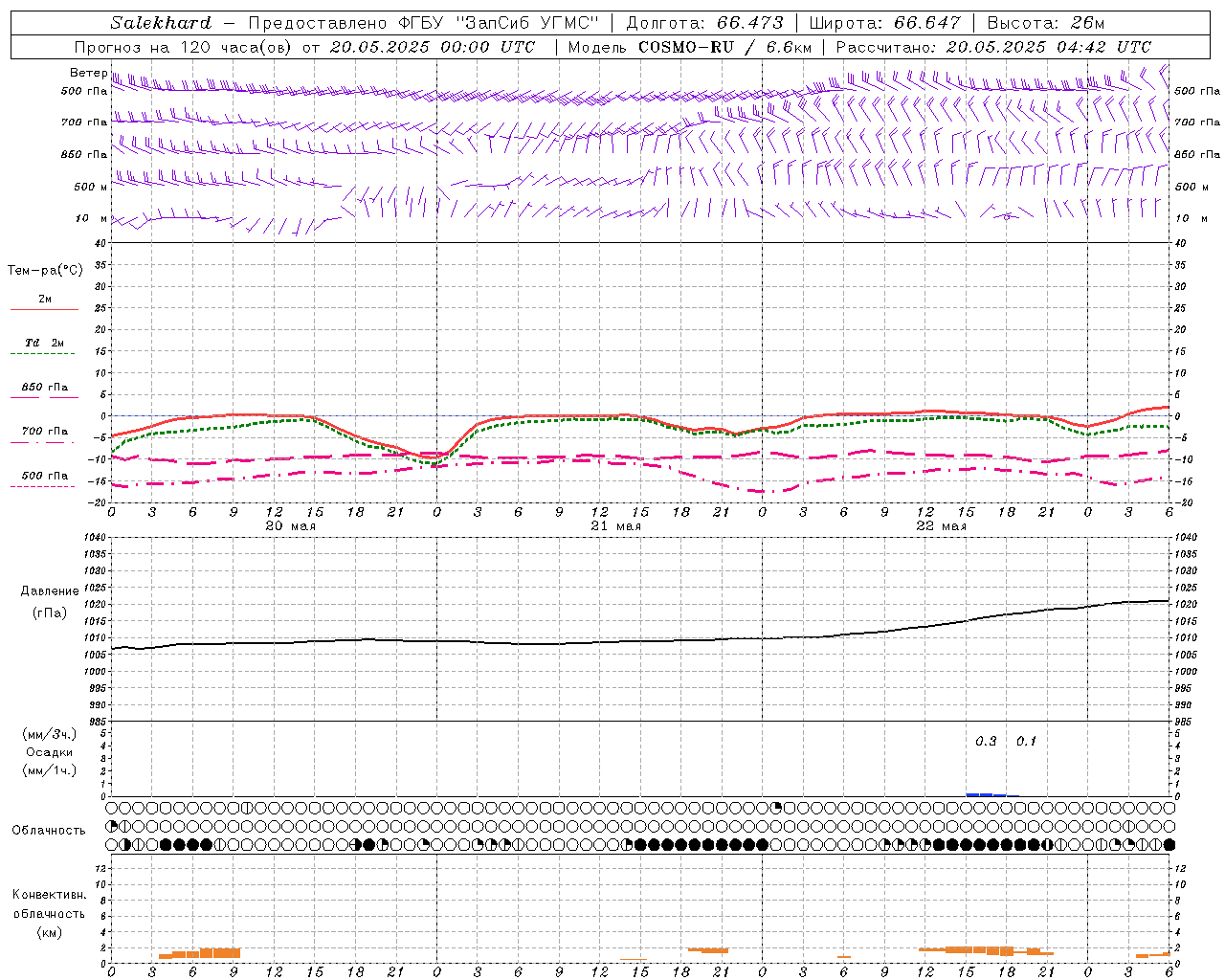Click the '500 гПа' temperature legend entry
The height and width of the screenshot is (980, 1225).
tap(45, 476)
